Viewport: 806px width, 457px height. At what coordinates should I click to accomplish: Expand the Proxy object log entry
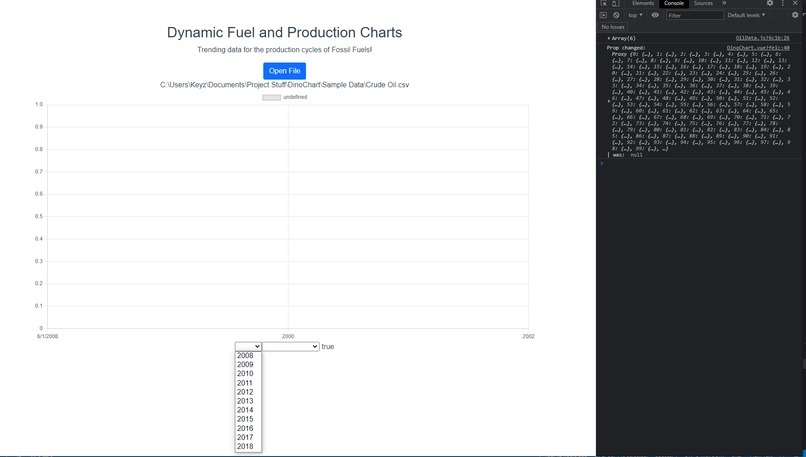[609, 101]
